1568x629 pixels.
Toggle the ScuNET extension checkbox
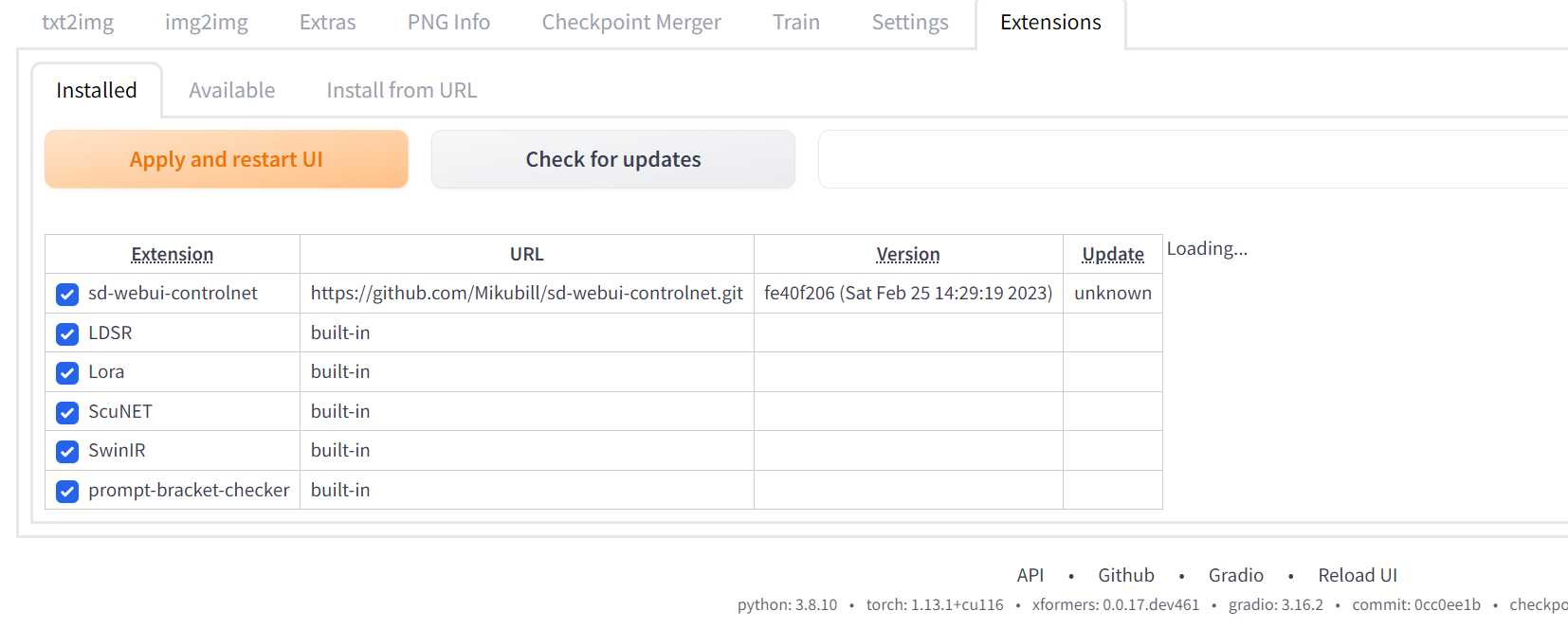coord(66,412)
